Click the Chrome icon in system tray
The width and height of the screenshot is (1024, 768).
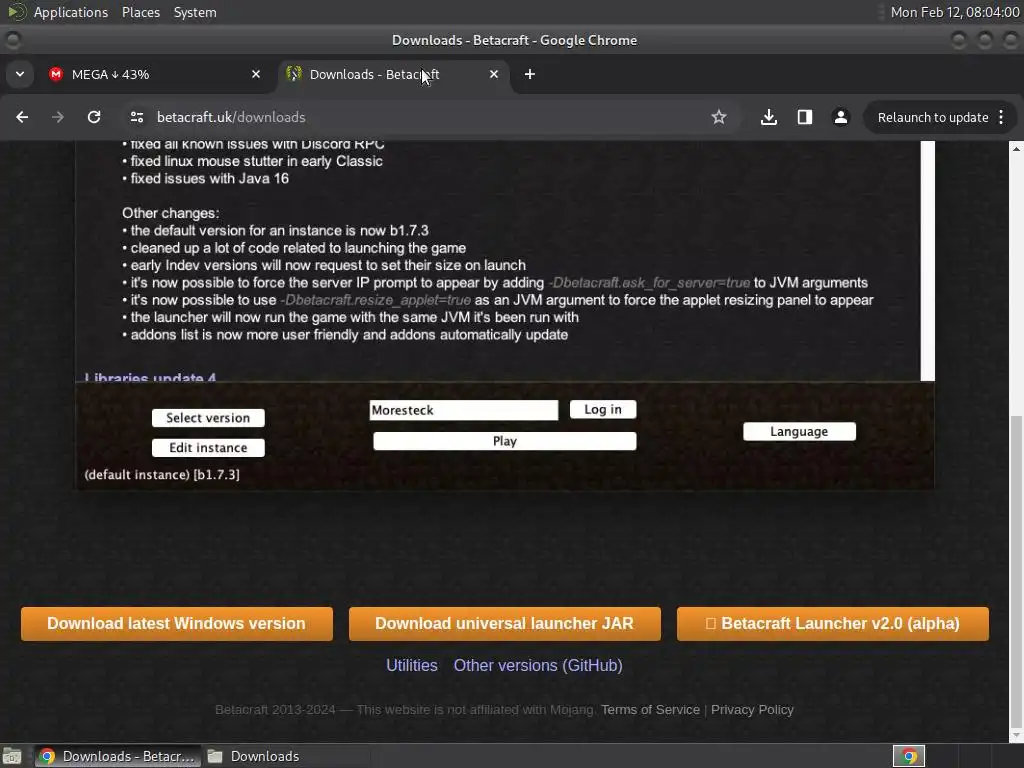click(x=909, y=756)
